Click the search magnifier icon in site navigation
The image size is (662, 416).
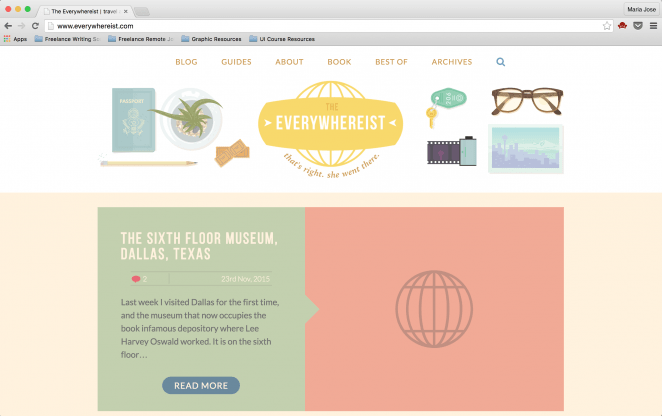tap(501, 62)
